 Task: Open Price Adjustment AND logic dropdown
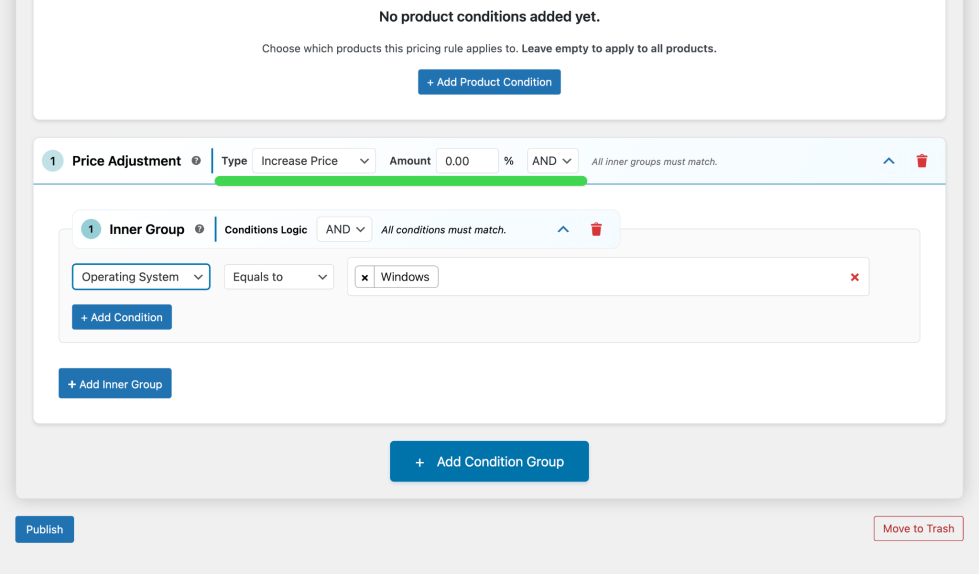553,161
